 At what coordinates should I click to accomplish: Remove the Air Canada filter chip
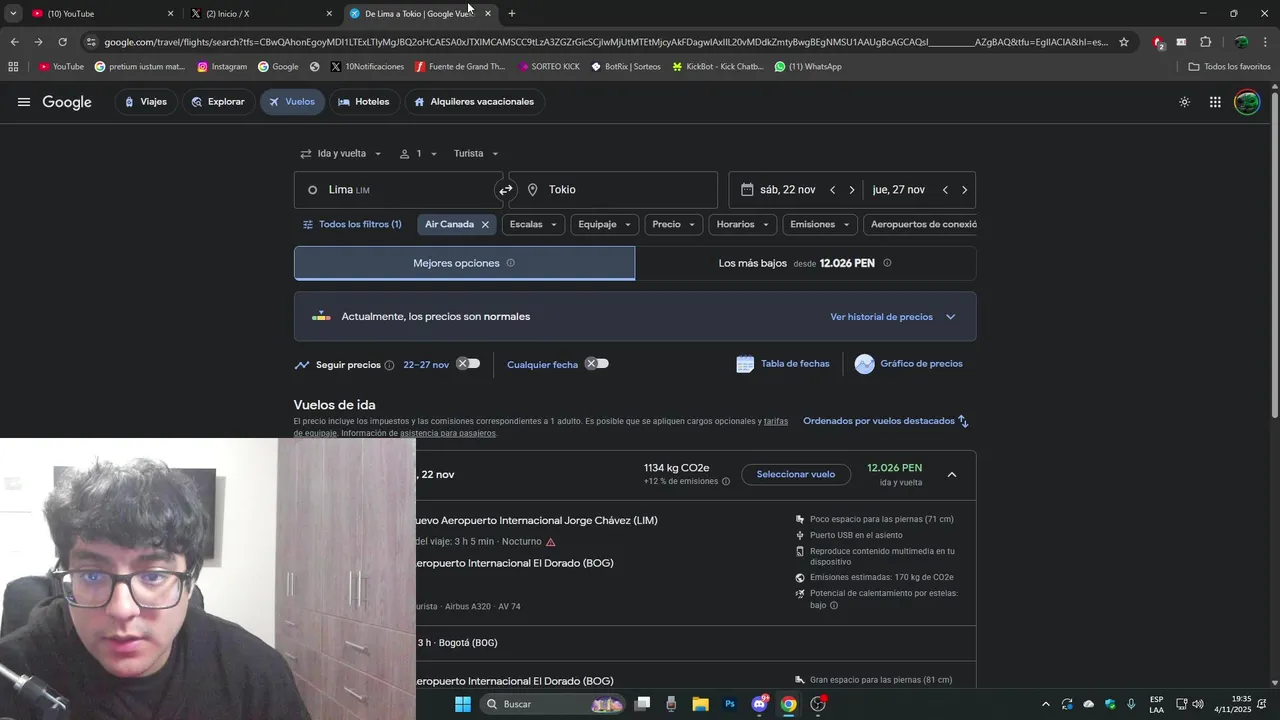coord(485,225)
